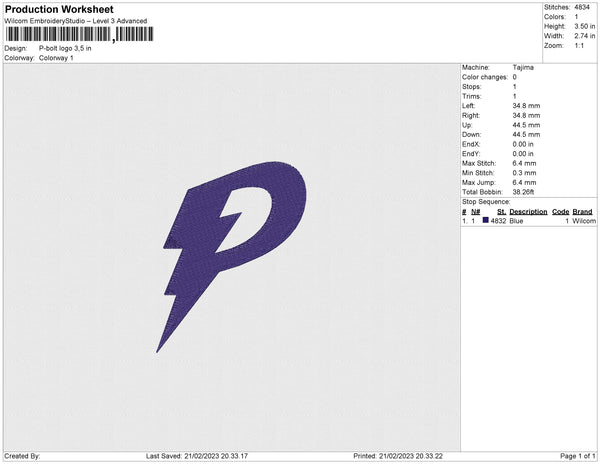Click the 'Code' column header
Viewport: 600px width, 464px height.
pyautogui.click(x=561, y=212)
